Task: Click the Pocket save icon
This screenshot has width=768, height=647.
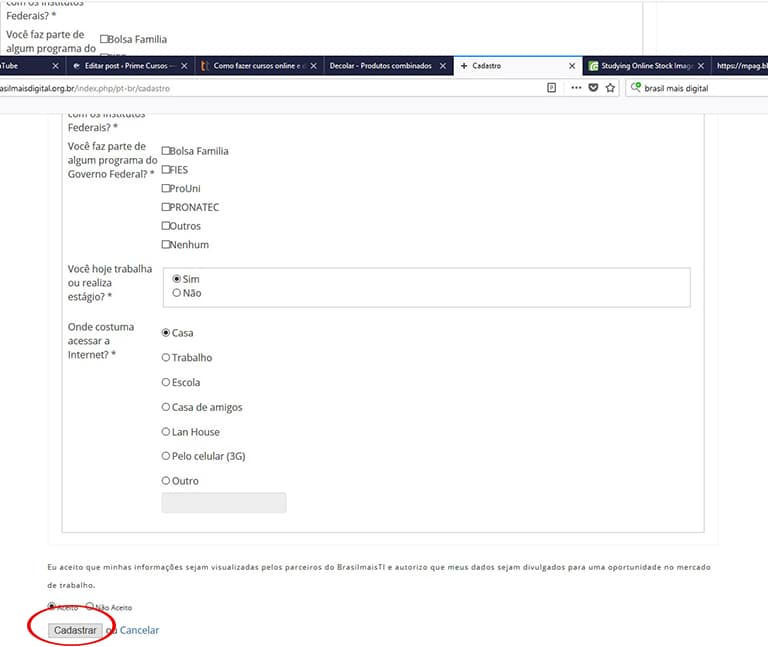Action: (x=593, y=88)
